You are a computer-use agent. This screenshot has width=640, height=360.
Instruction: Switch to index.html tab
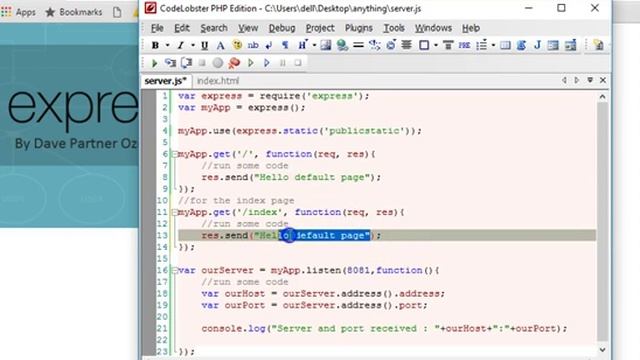pos(218,81)
